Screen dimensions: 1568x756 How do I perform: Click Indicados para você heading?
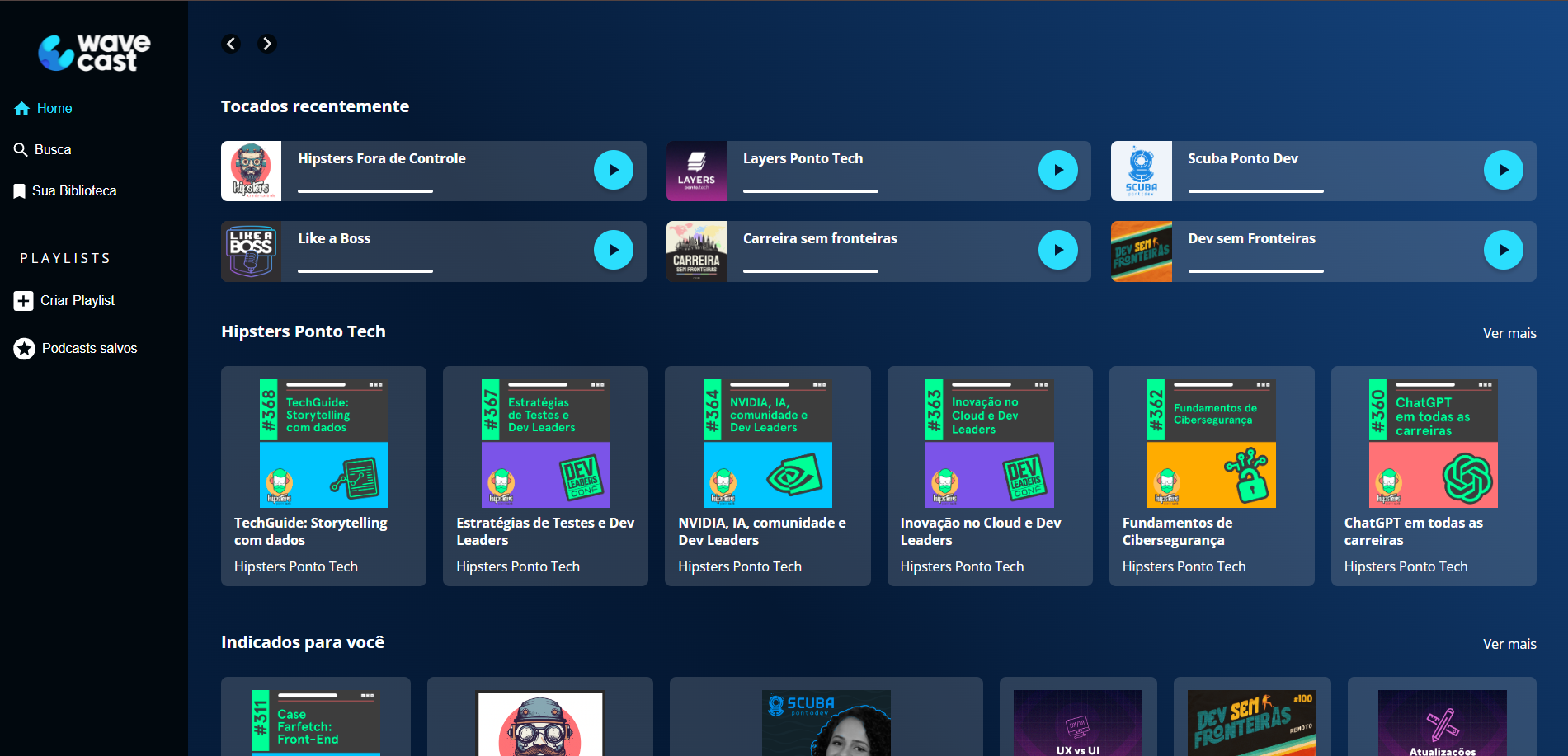(x=303, y=642)
